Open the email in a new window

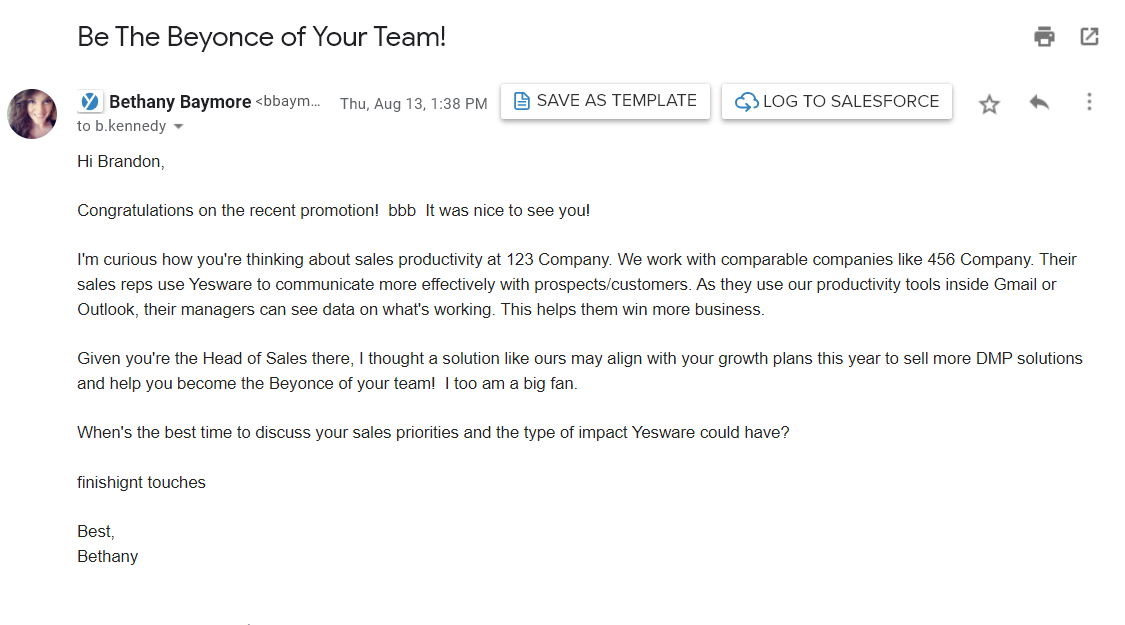pyautogui.click(x=1089, y=37)
